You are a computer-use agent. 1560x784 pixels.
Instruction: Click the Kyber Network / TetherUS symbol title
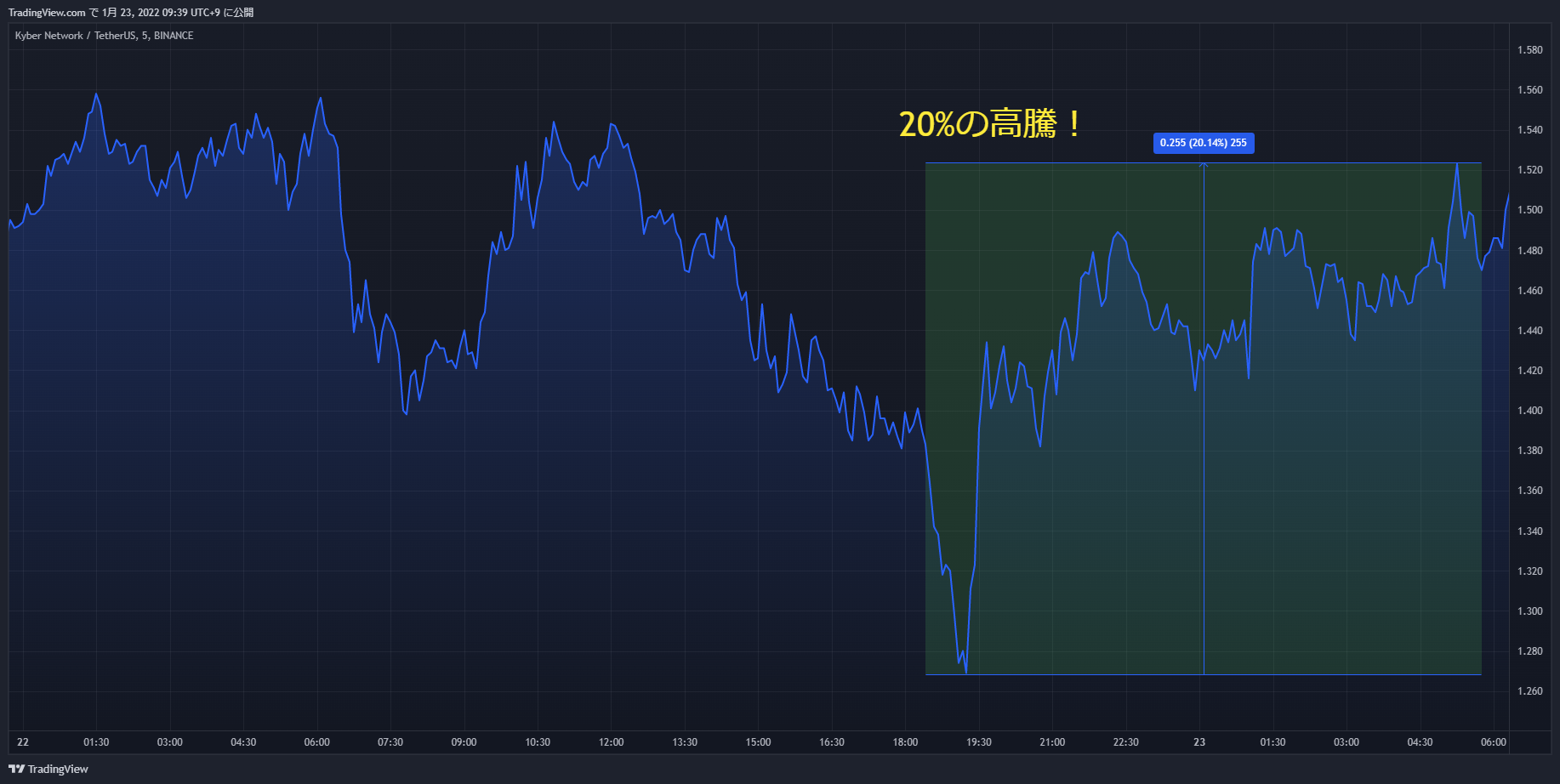[104, 36]
